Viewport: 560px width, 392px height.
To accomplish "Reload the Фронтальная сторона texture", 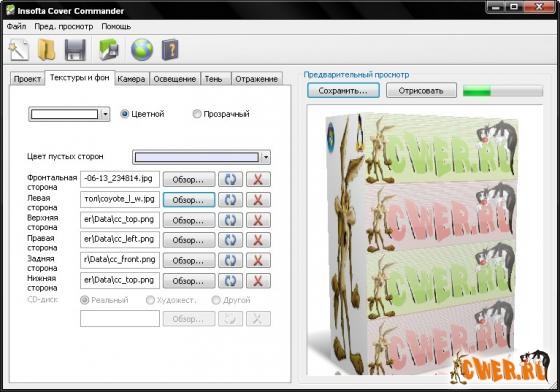I will tap(230, 179).
